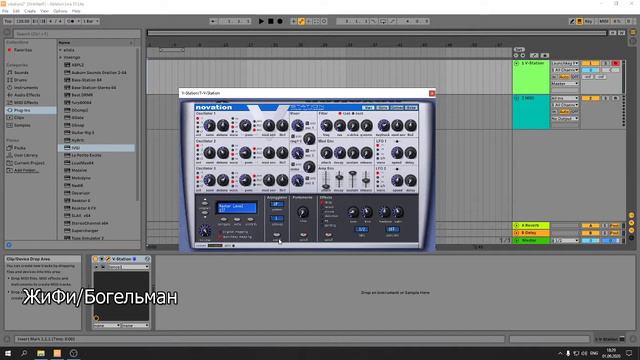Toggle the metronome button
The height and width of the screenshot is (360, 640).
pyautogui.click(x=71, y=21)
